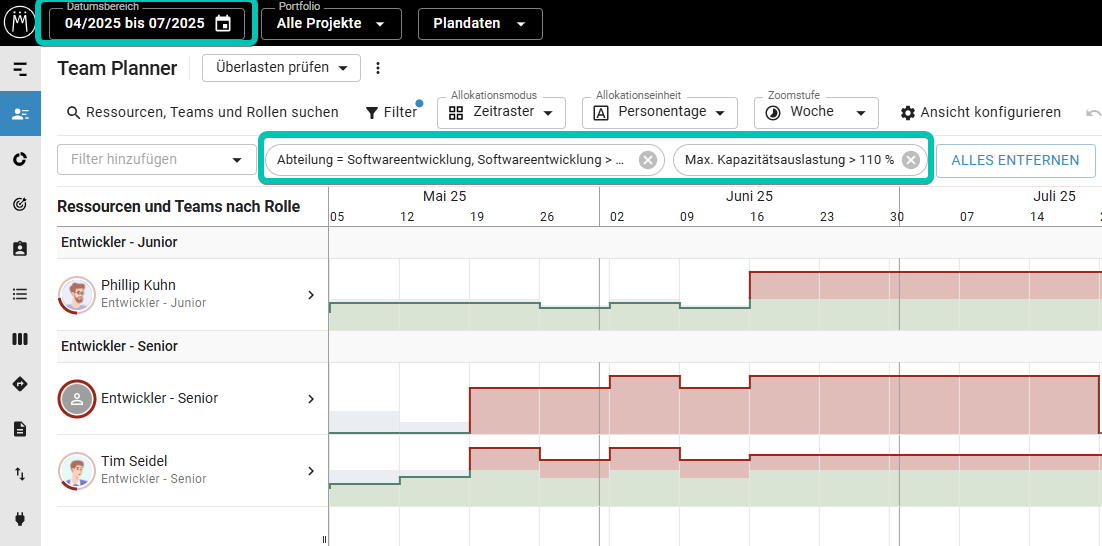
Task: Open the list view sidebar icon
Action: click(20, 294)
